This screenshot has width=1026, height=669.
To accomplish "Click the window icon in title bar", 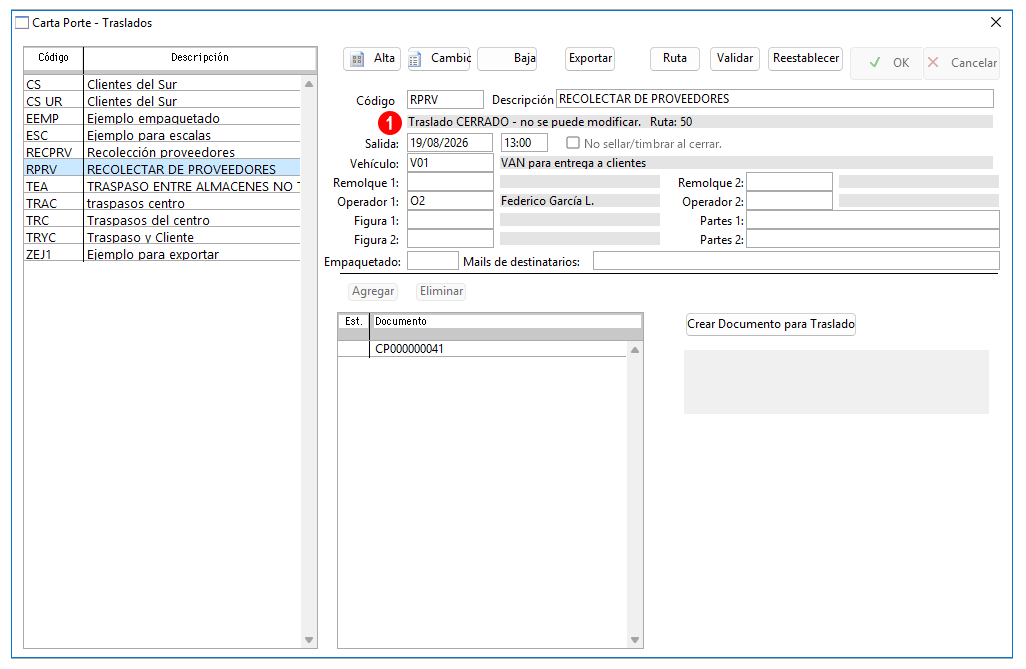I will [x=22, y=23].
